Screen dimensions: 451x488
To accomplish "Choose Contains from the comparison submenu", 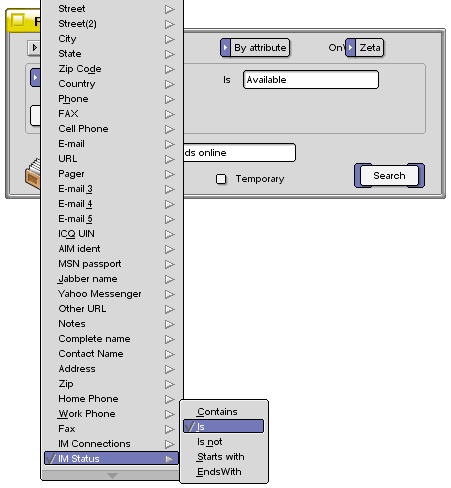I will coord(217,412).
